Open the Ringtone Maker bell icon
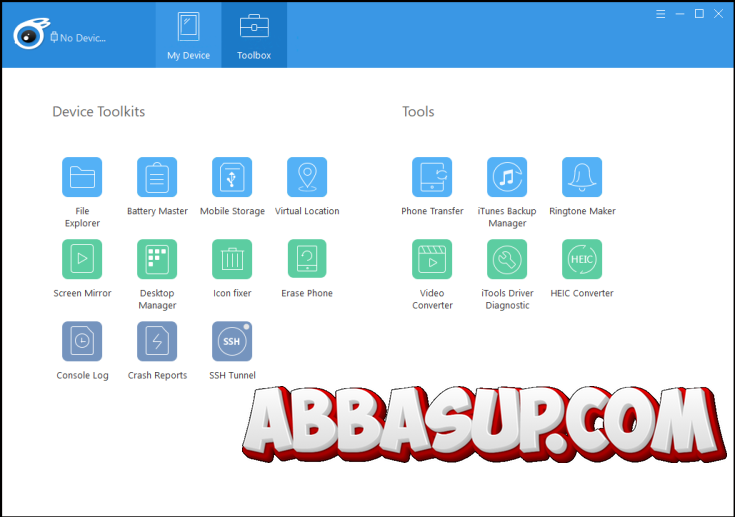 tap(582, 177)
